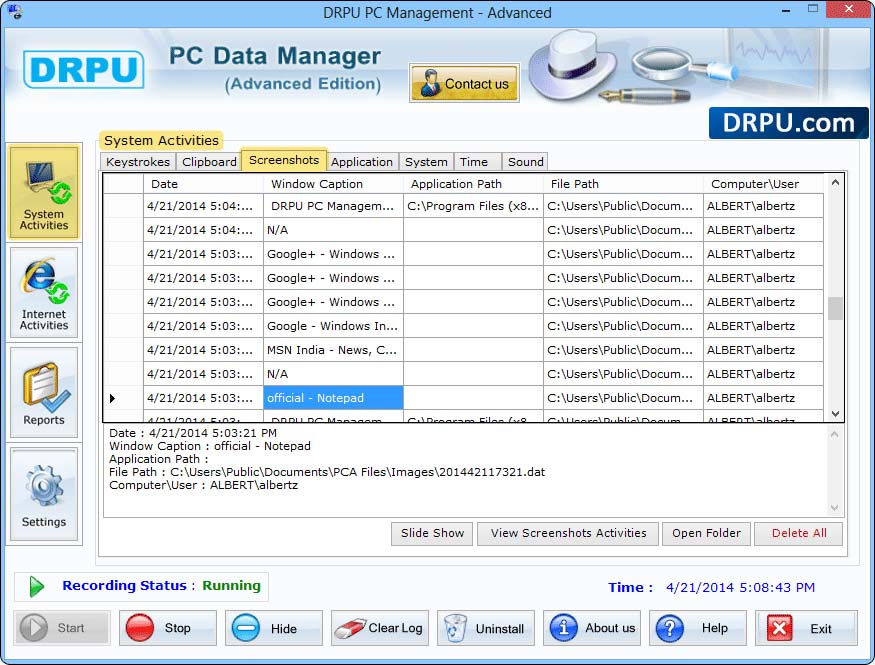The width and height of the screenshot is (875, 665).
Task: Click the Window Caption column header
Action: [333, 184]
